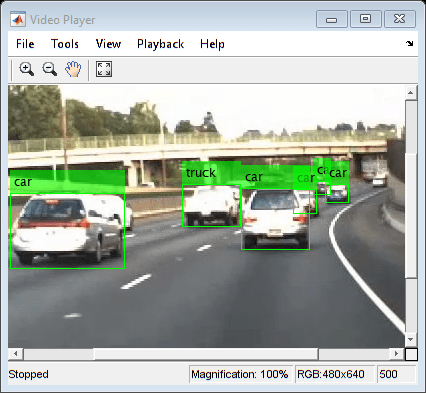The image size is (426, 393).
Task: Click the truck detection label
Action: point(201,173)
